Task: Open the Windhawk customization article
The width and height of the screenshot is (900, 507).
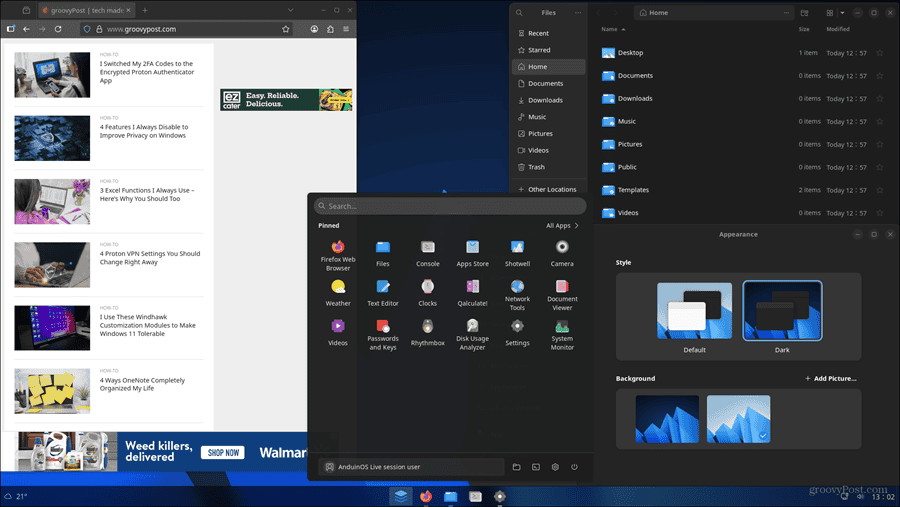Action: [148, 326]
